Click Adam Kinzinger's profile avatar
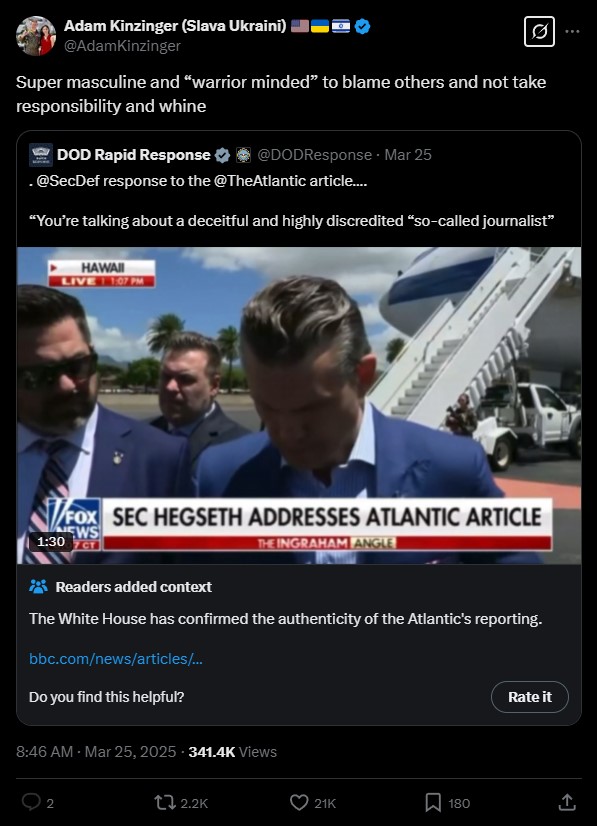This screenshot has height=826, width=597. 35,35
